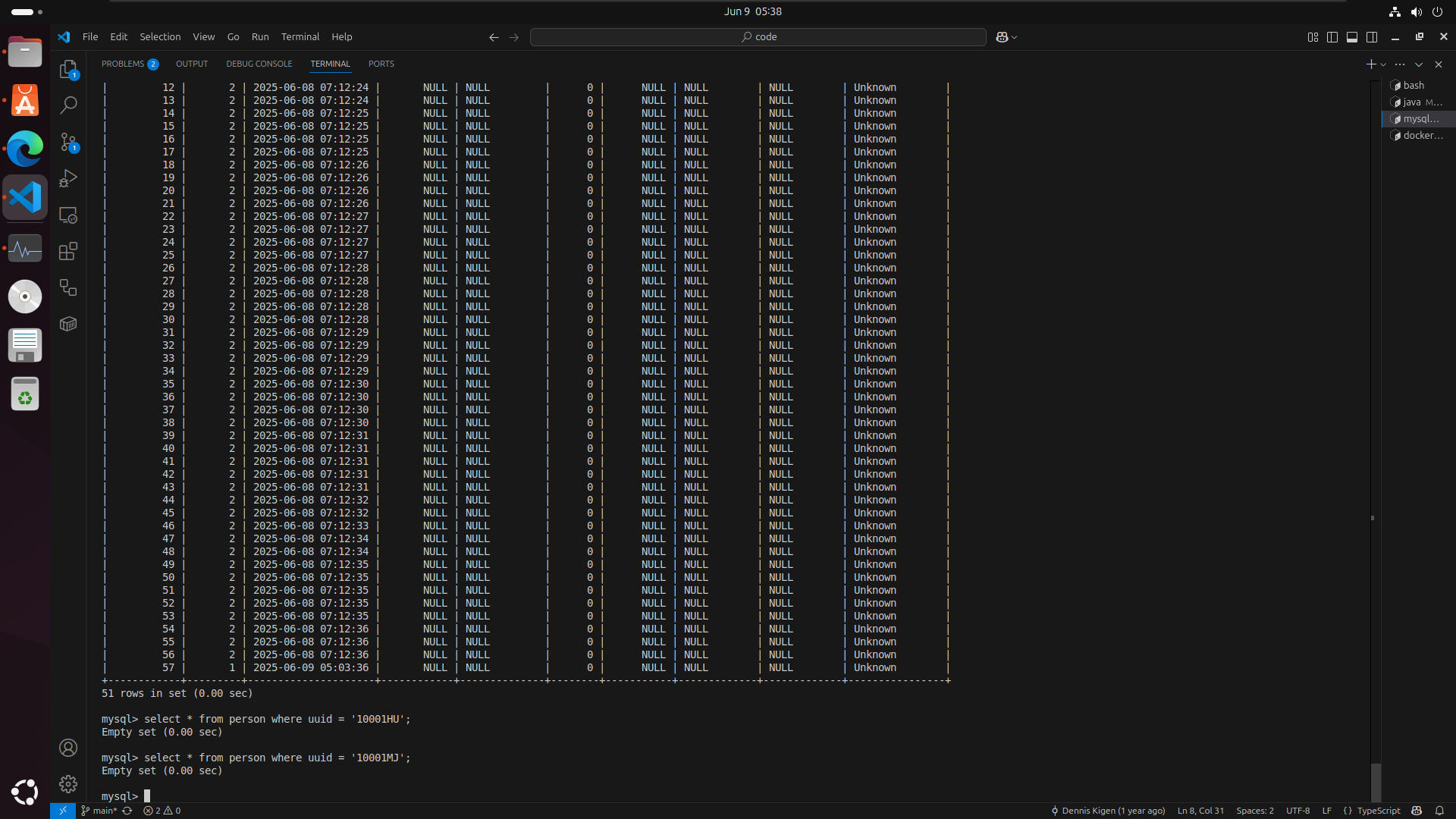Synchronize changes via the sync icon

127,811
